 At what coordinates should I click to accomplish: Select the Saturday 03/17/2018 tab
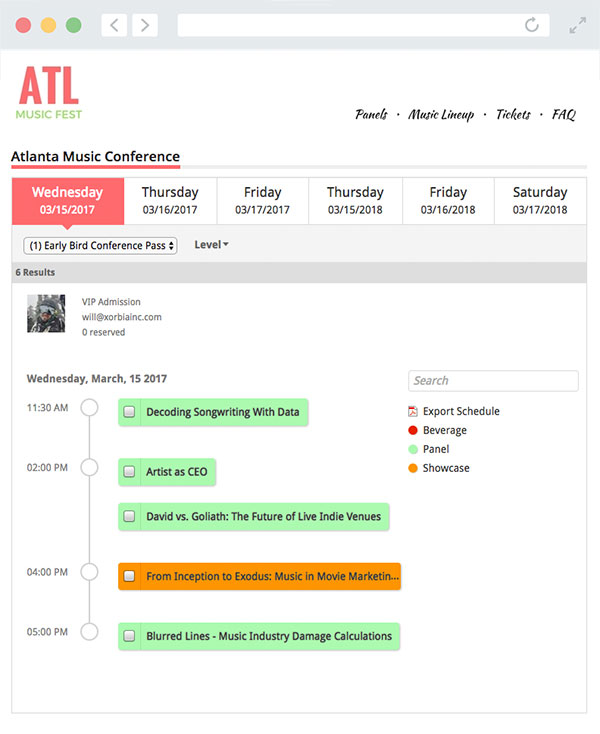pyautogui.click(x=540, y=200)
